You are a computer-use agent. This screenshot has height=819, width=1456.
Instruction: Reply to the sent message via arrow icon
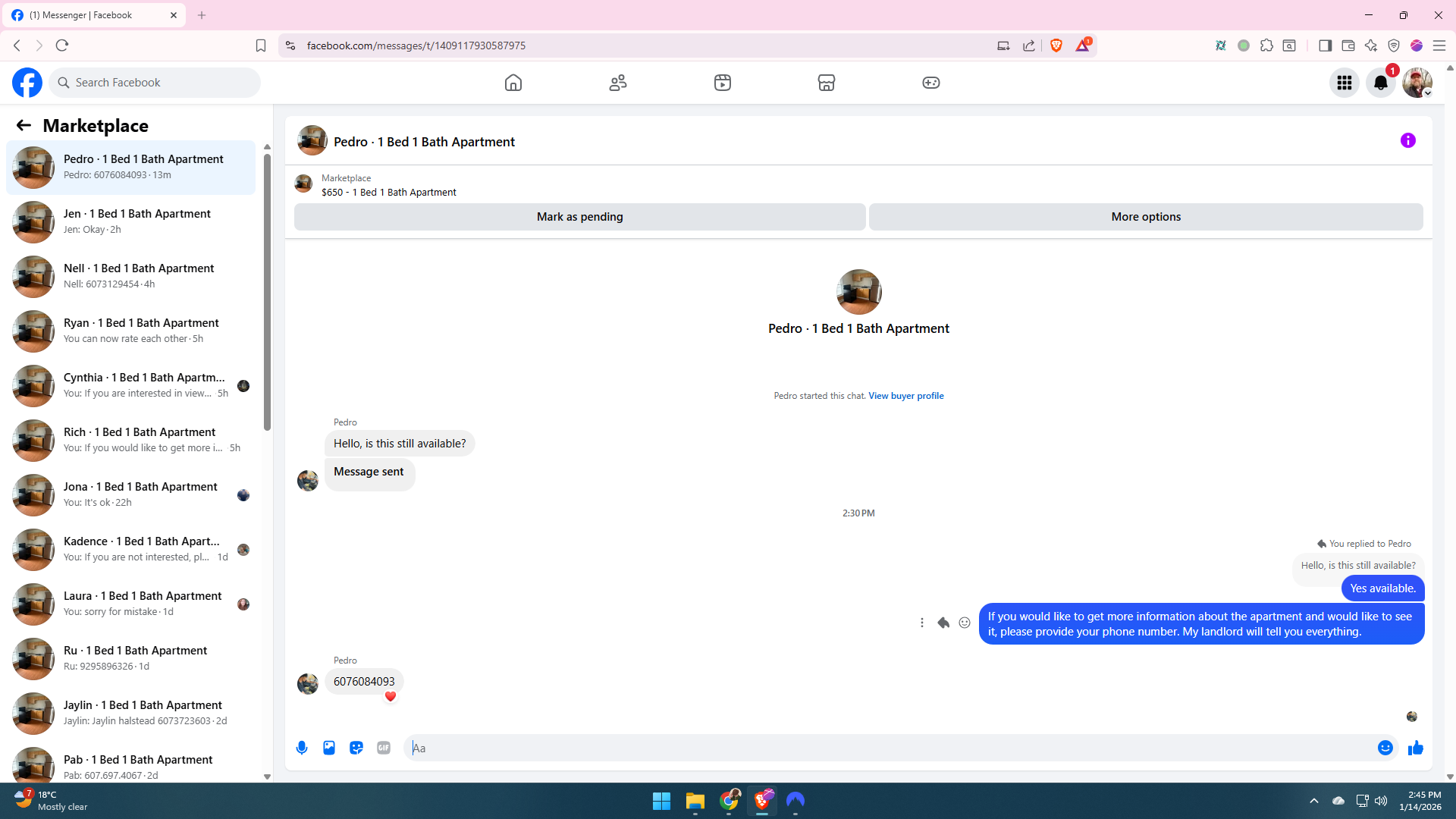click(943, 623)
